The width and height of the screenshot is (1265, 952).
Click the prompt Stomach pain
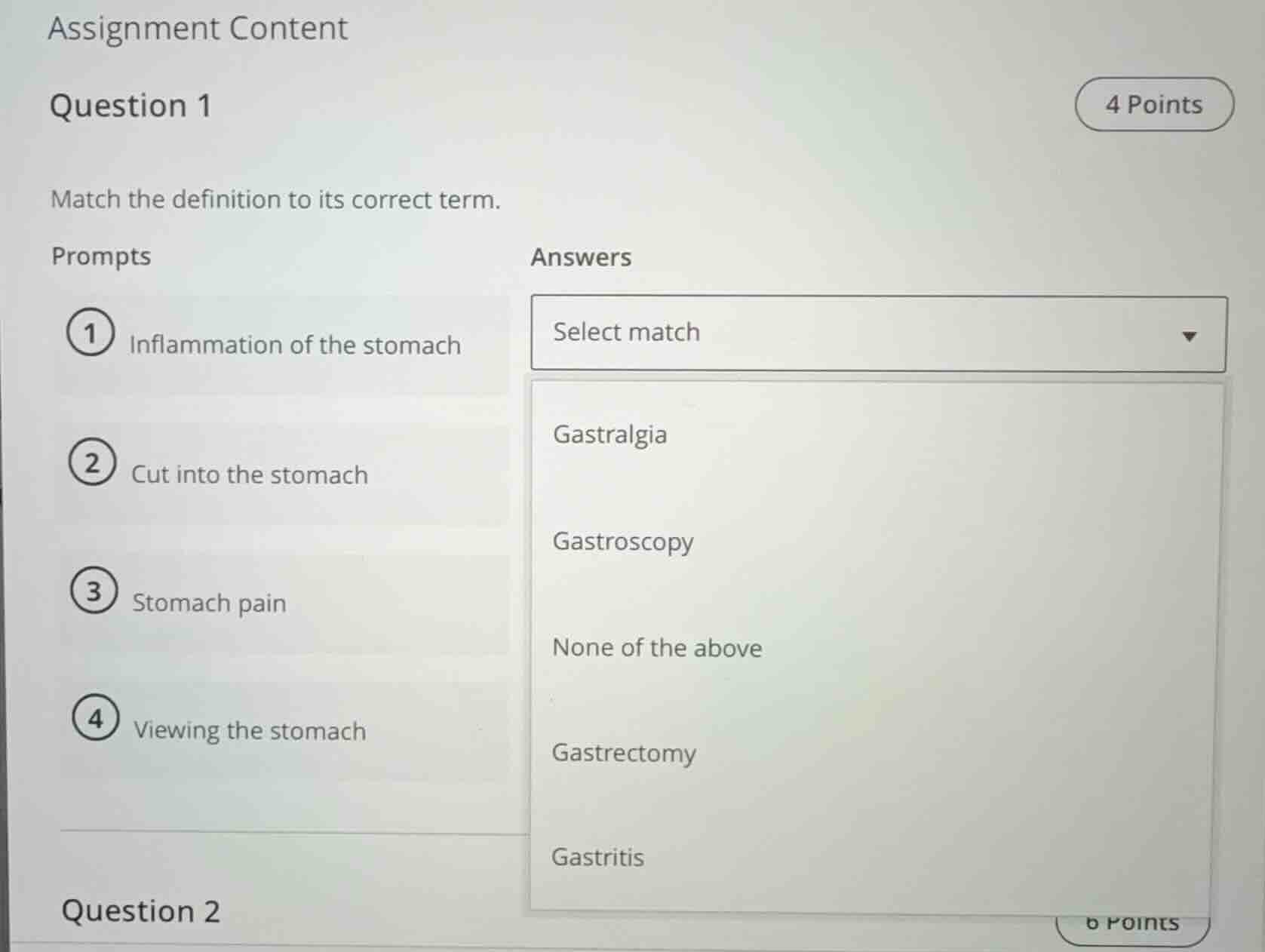[209, 603]
